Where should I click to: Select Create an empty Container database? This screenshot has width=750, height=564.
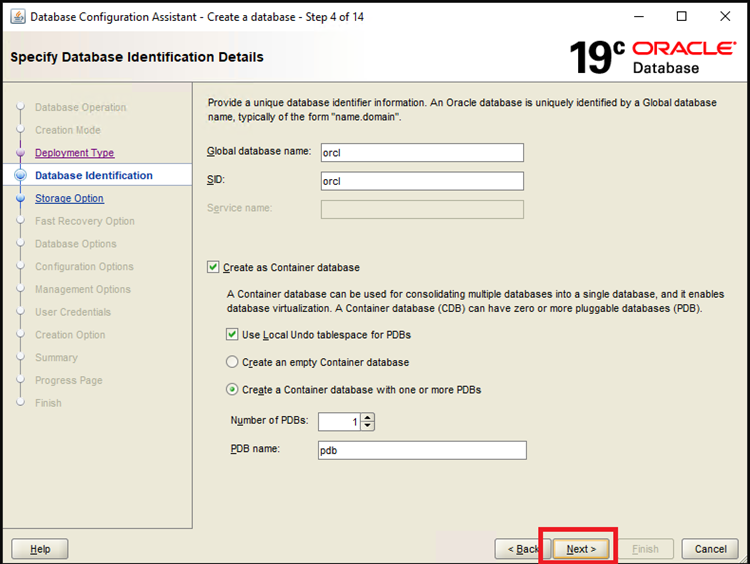pos(232,362)
